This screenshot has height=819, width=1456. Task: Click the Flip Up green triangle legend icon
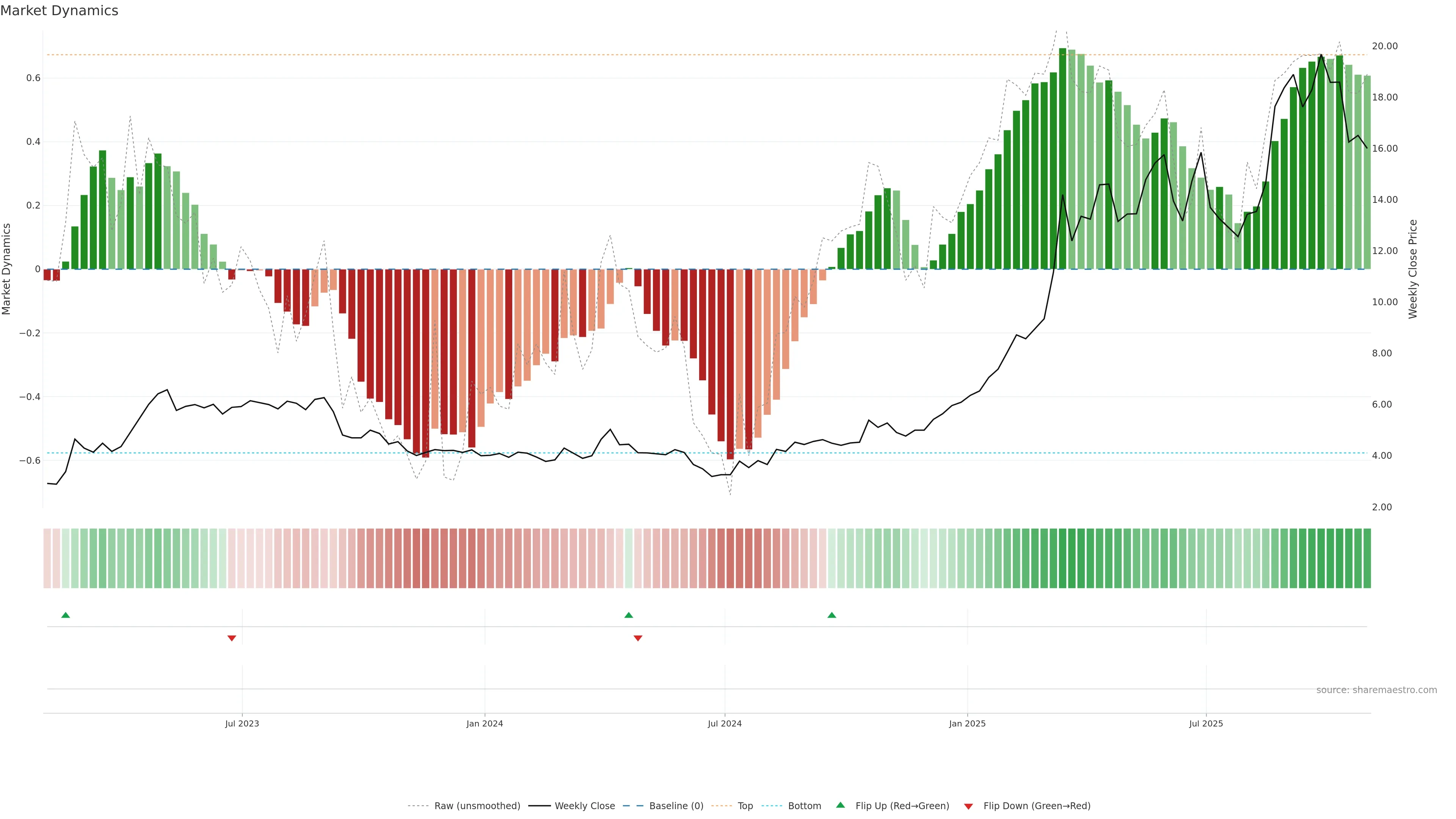click(841, 805)
